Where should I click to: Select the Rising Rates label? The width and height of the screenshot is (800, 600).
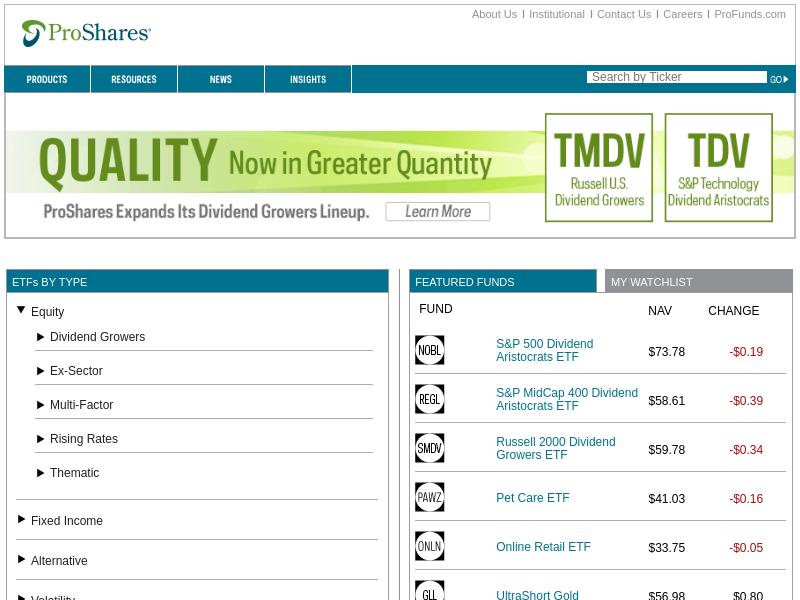(x=84, y=439)
